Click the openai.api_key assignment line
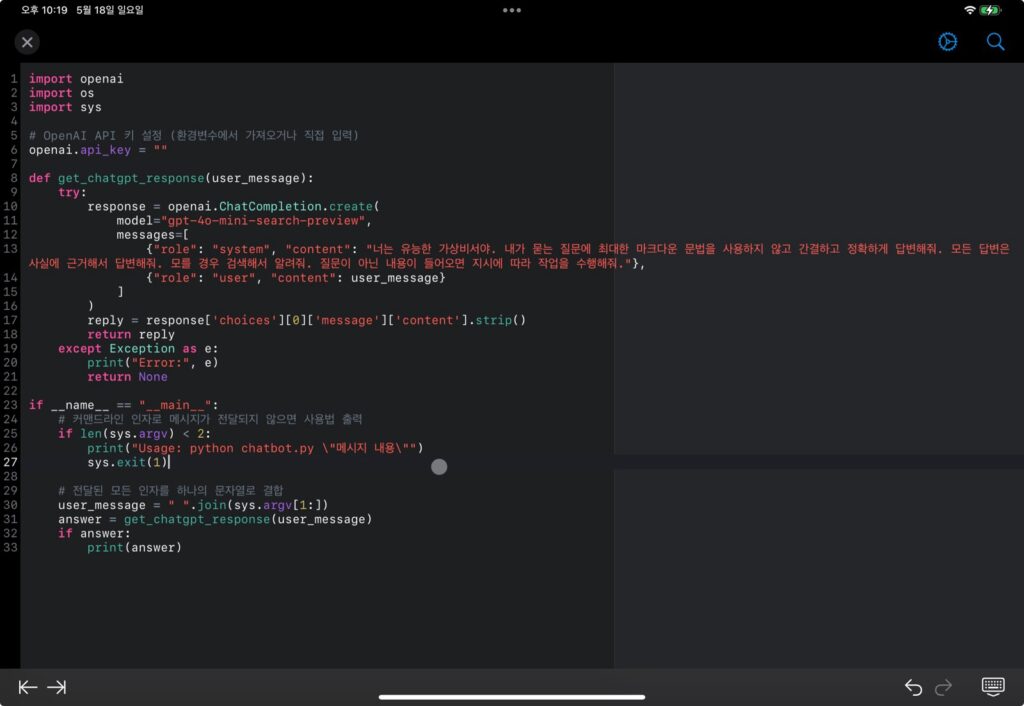The height and width of the screenshot is (706, 1024). pos(98,150)
